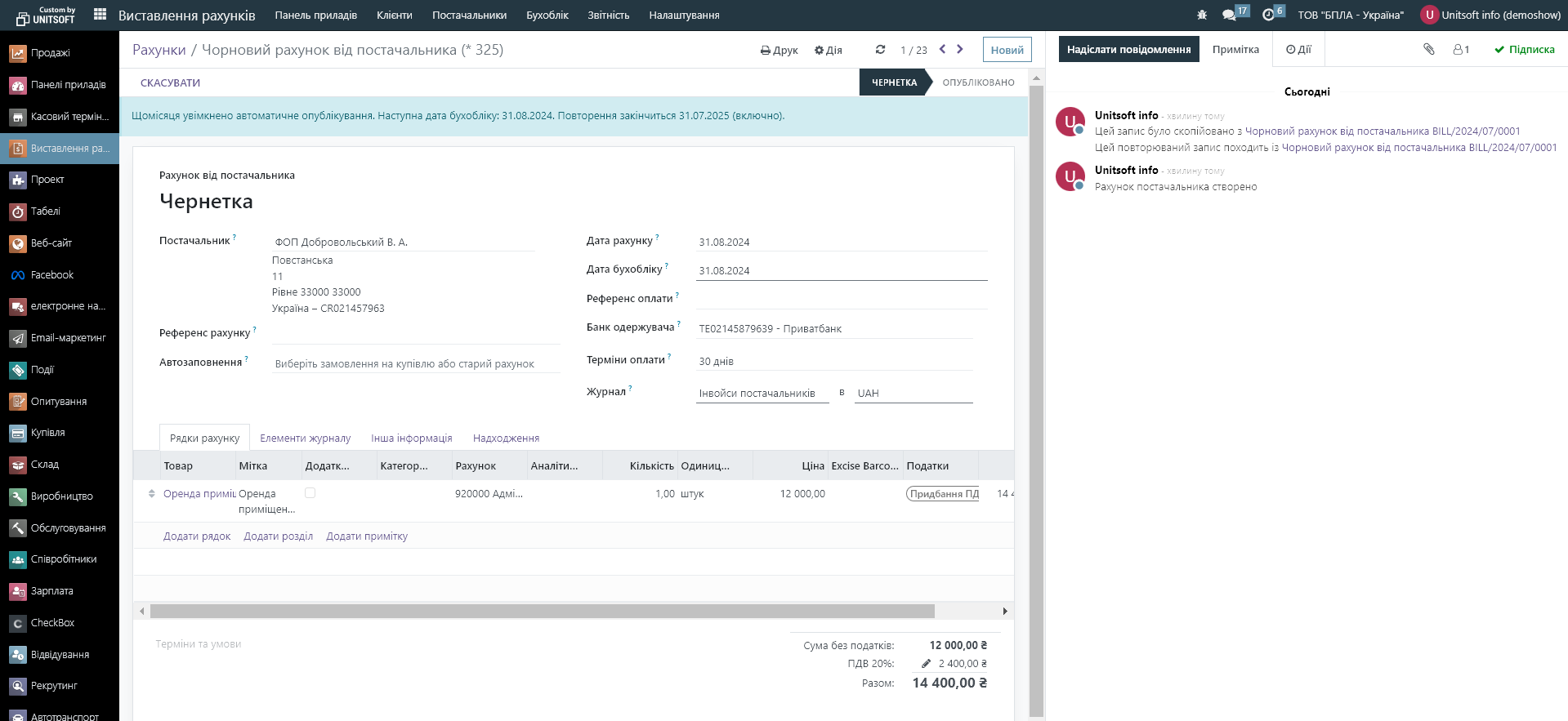1568x721 pixels.
Task: Click the Додати рядок link
Action: (x=197, y=536)
